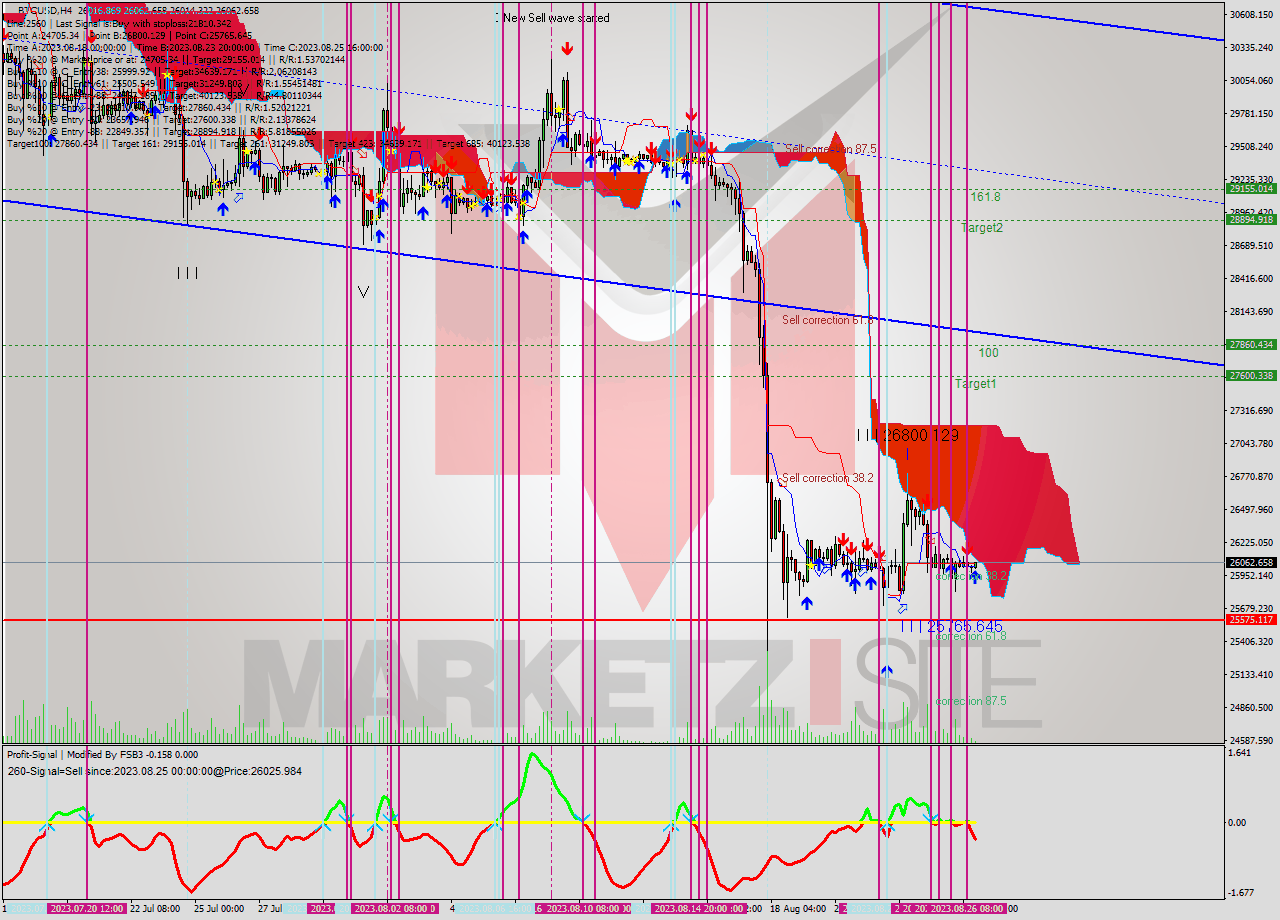Click the '25 Jul 00:00' date label
This screenshot has width=1280, height=920.
pyautogui.click(x=219, y=909)
